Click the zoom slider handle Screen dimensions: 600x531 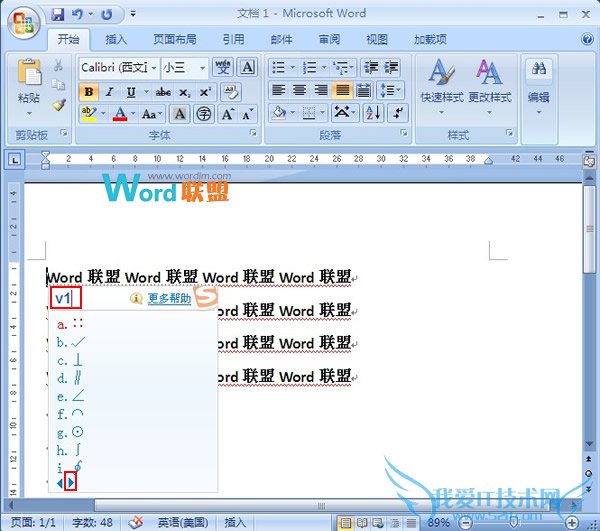coord(514,522)
